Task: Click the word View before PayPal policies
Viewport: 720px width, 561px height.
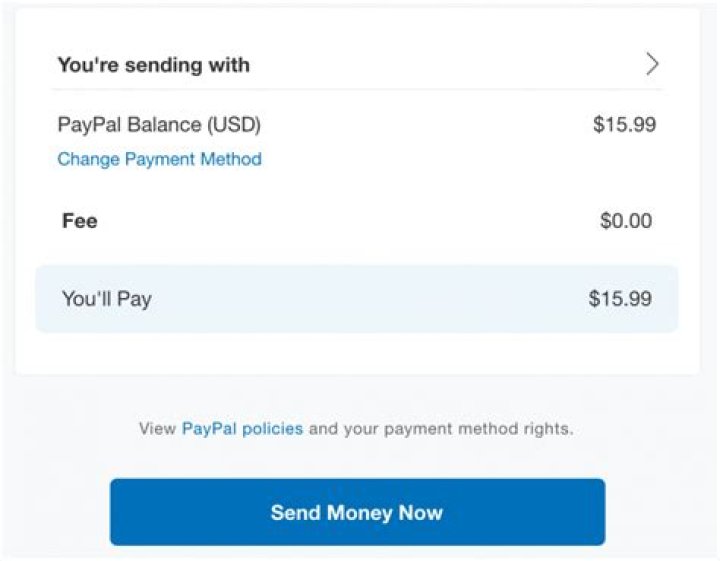Action: tap(157, 429)
